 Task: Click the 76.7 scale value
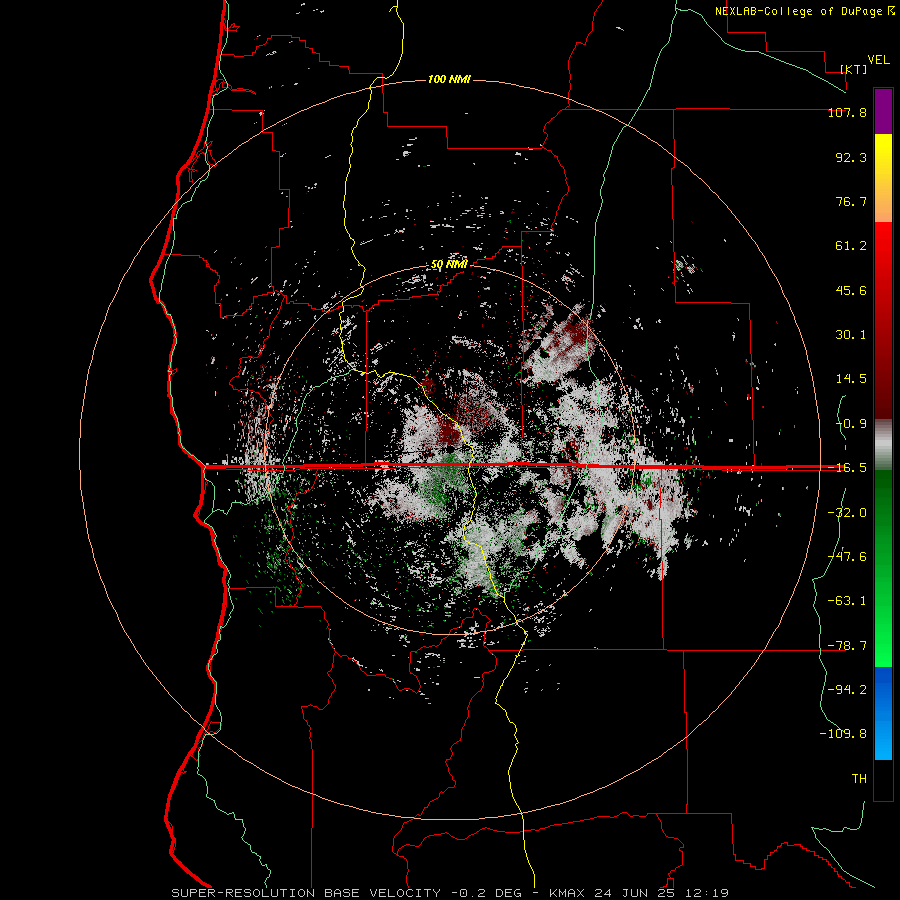(851, 201)
